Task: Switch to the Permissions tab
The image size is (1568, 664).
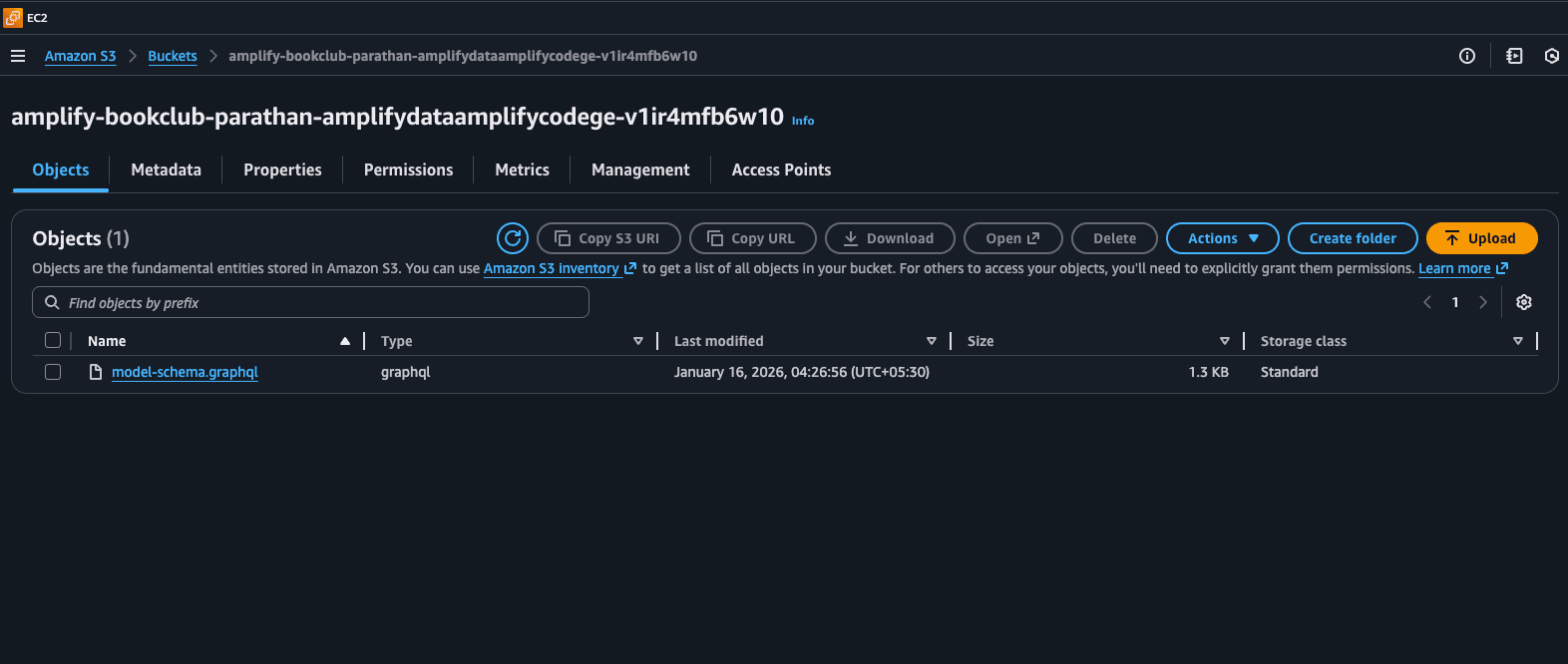Action: (408, 169)
